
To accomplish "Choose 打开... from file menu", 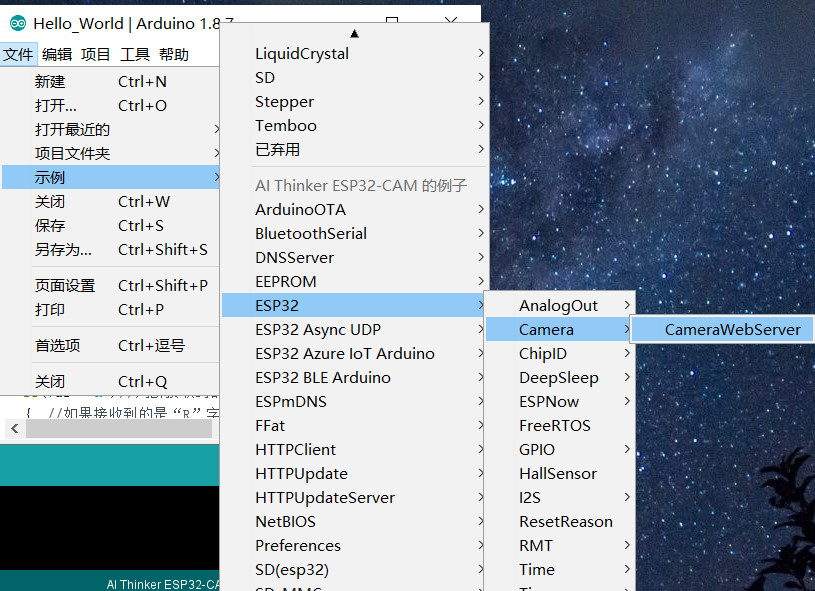I will (x=110, y=106).
